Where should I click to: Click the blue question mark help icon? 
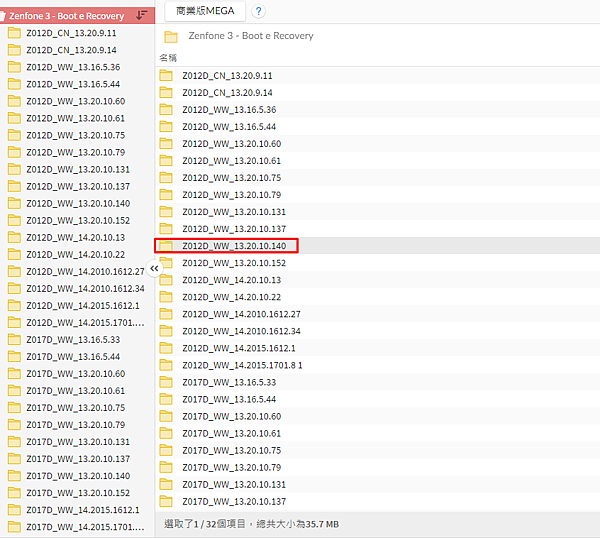pyautogui.click(x=258, y=11)
